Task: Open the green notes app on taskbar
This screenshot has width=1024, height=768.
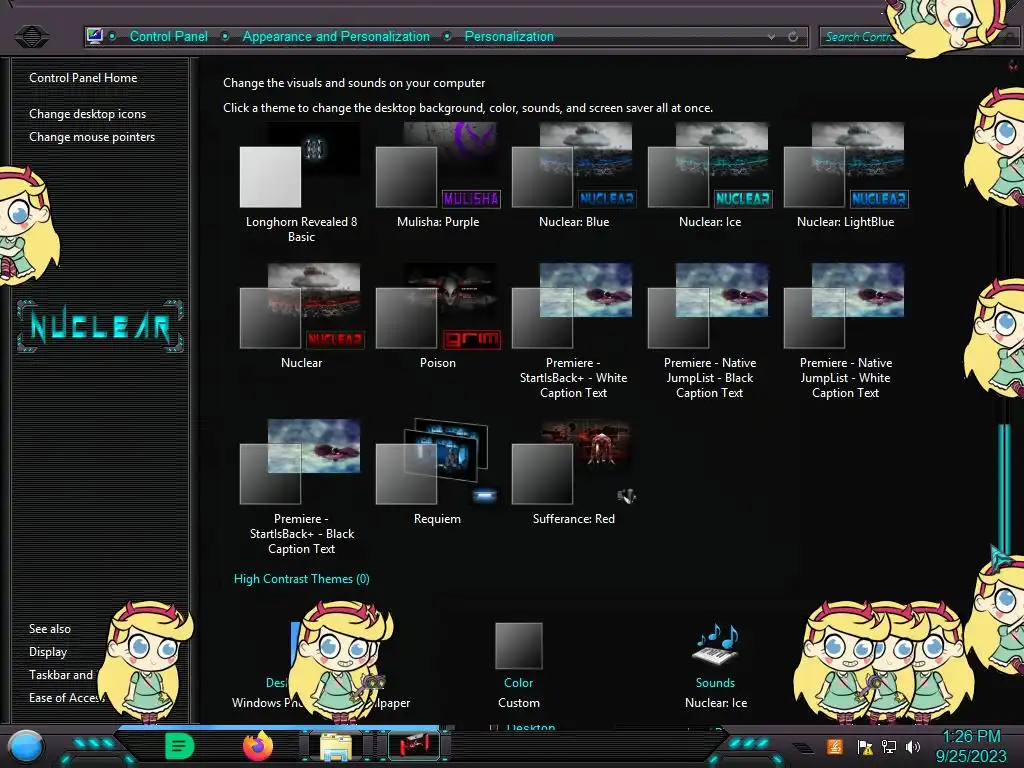Action: [x=180, y=746]
